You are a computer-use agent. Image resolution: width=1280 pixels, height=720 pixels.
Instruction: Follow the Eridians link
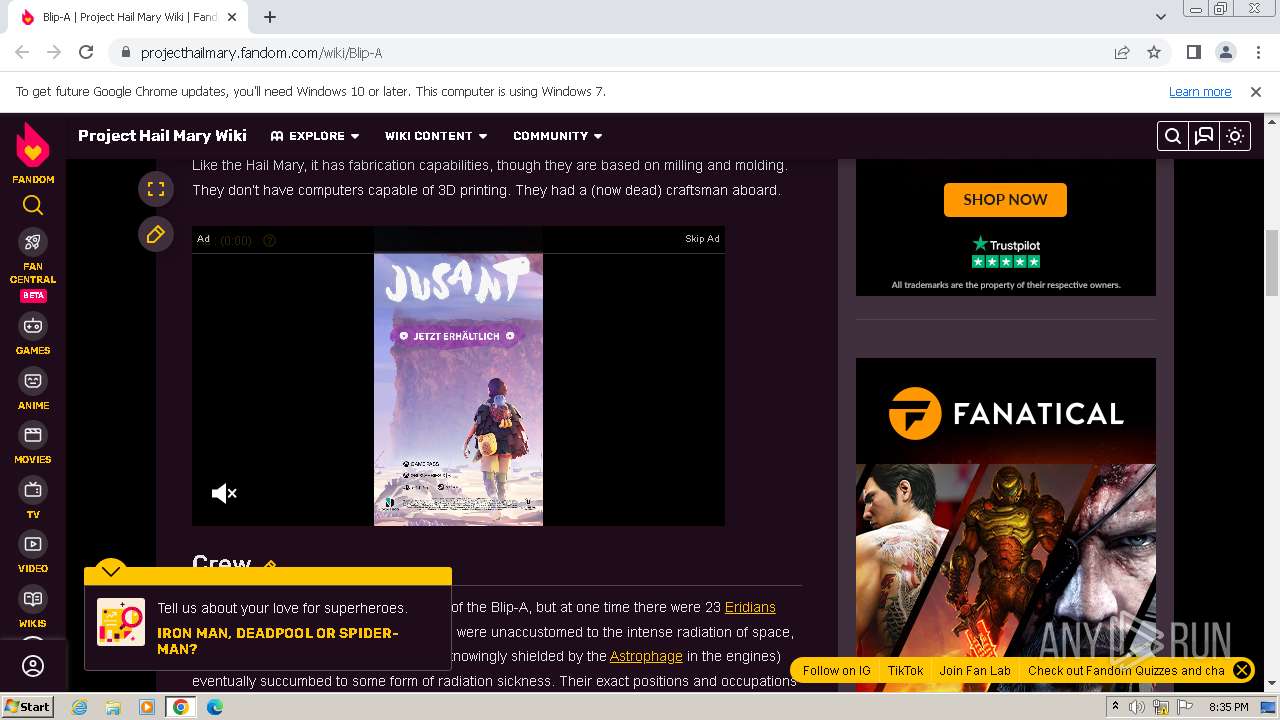click(x=750, y=607)
